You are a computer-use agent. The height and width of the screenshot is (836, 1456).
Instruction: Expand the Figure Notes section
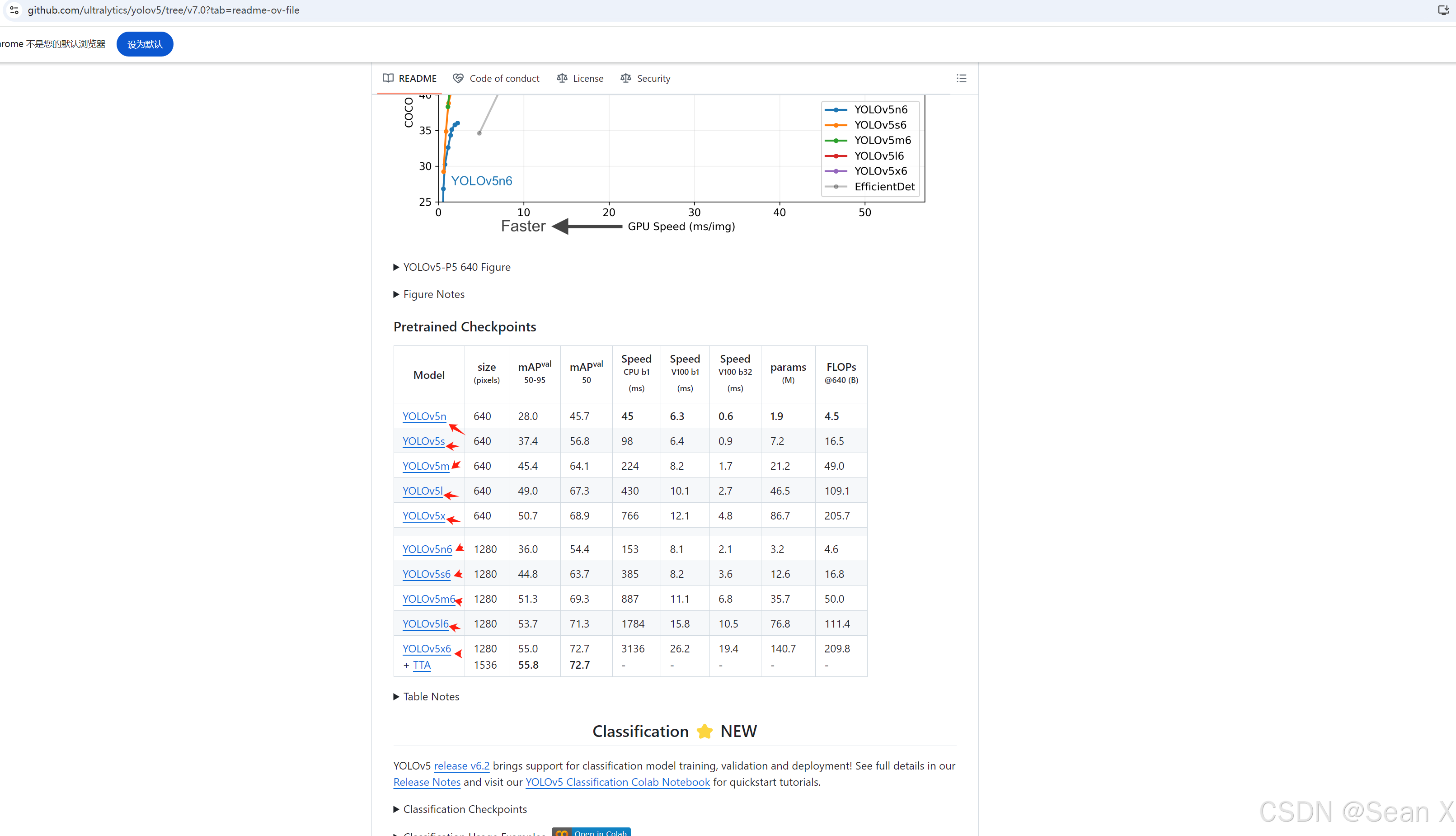click(x=429, y=294)
